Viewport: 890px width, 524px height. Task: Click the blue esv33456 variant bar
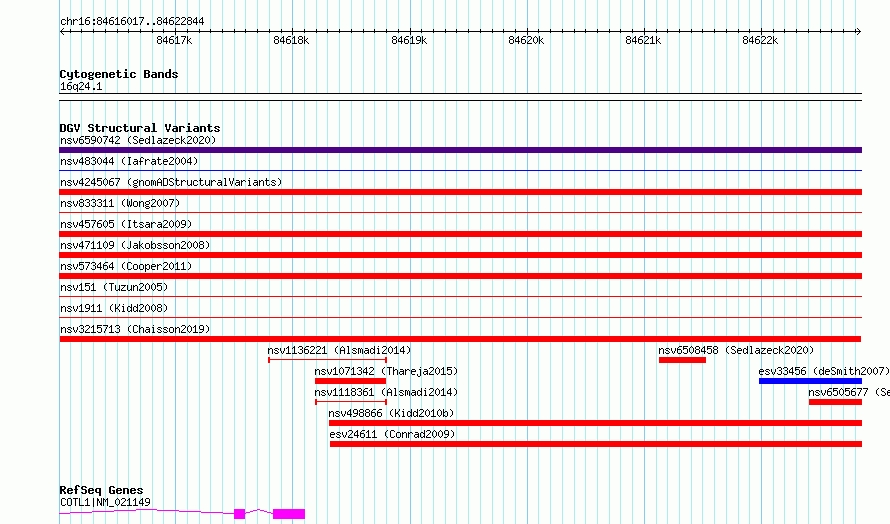811,381
